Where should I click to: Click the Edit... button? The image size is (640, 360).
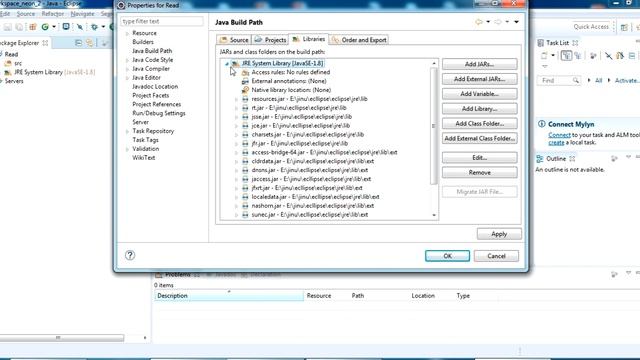pos(480,158)
